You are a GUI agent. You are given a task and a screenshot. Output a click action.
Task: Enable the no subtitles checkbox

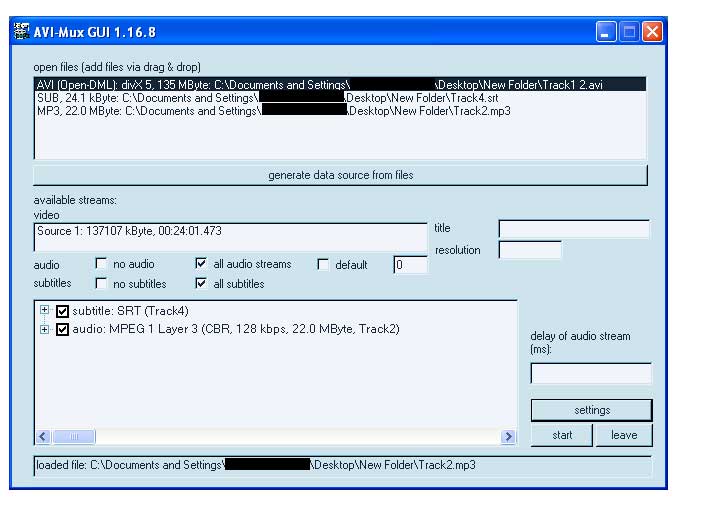coord(101,283)
